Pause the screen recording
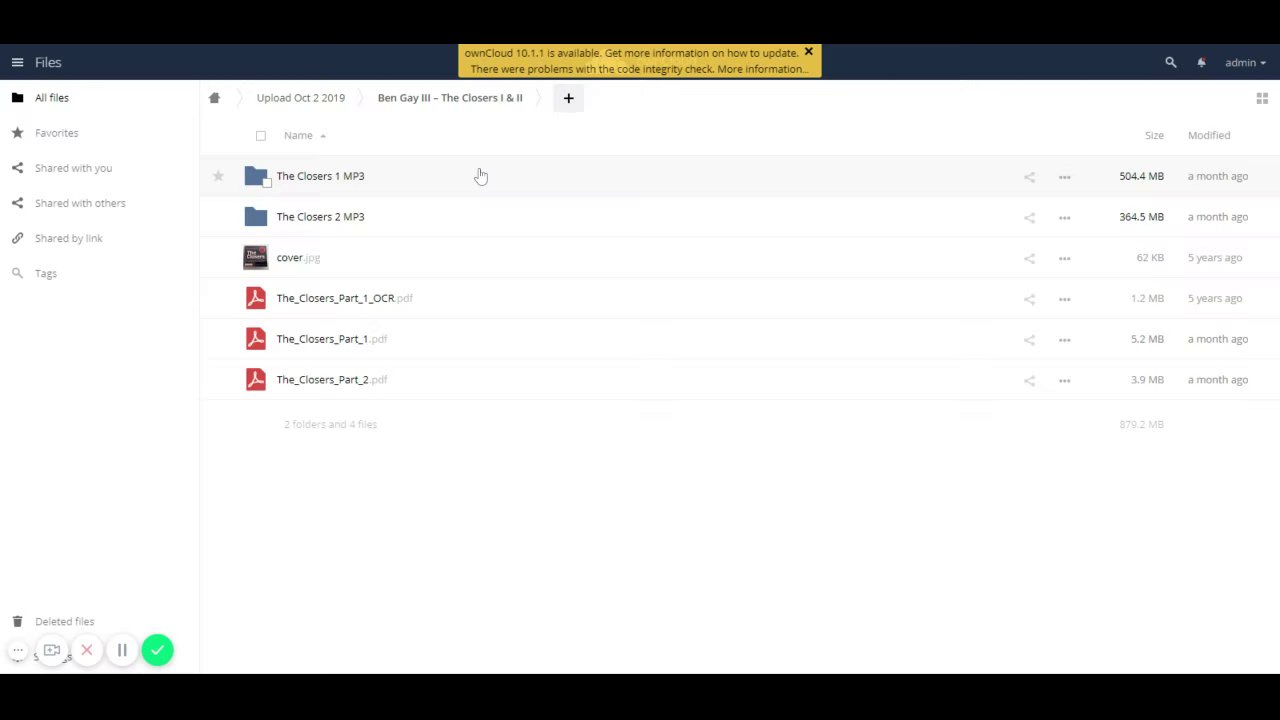Viewport: 1280px width, 720px height. 122,651
